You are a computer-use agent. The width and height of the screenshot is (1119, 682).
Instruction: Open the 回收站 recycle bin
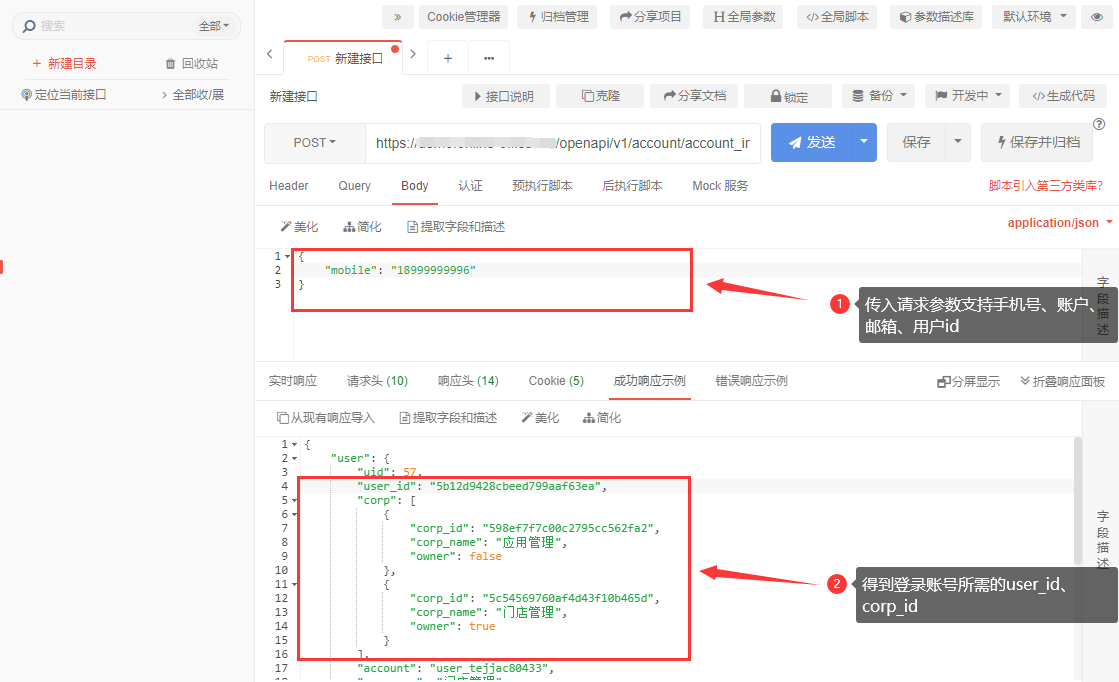pos(191,63)
